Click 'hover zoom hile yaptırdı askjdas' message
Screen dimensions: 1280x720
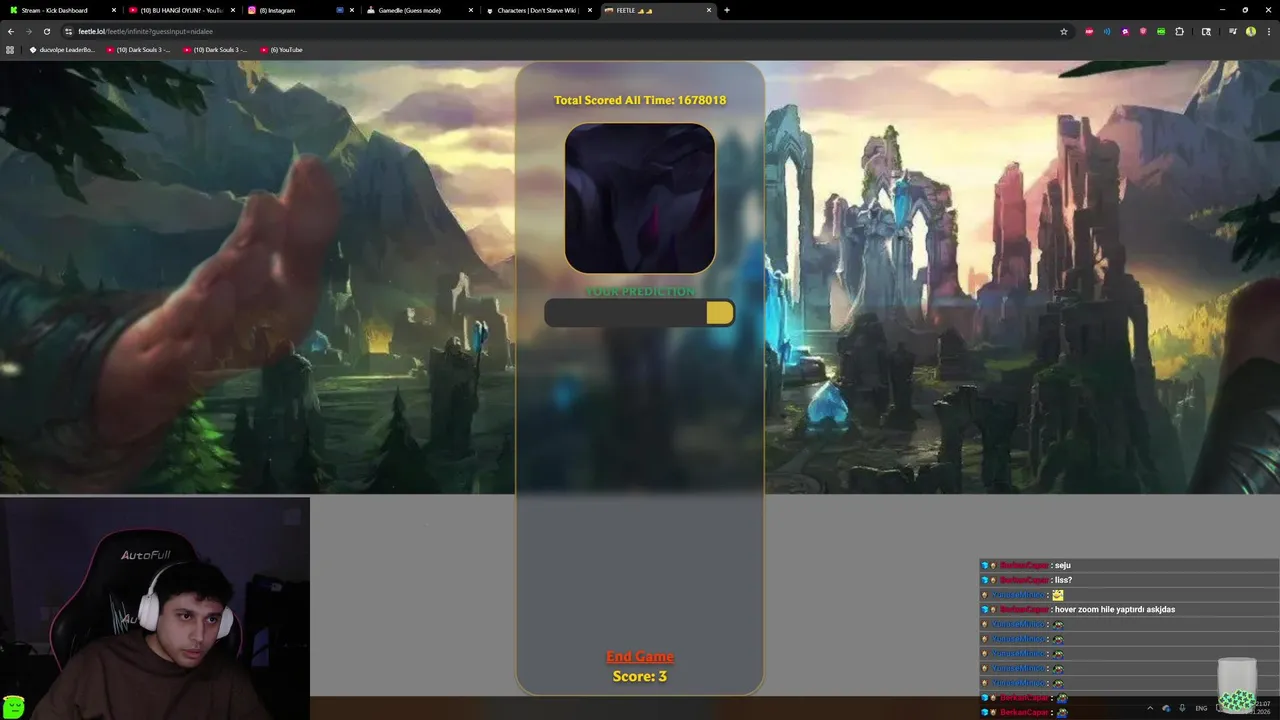[x=1115, y=609]
